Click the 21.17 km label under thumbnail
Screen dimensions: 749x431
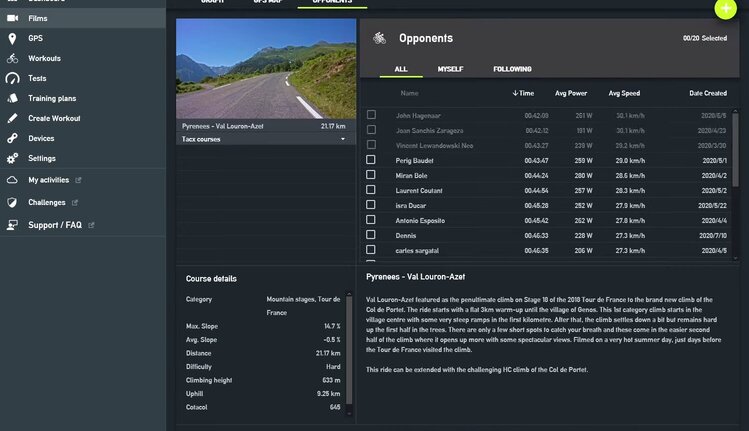(333, 126)
